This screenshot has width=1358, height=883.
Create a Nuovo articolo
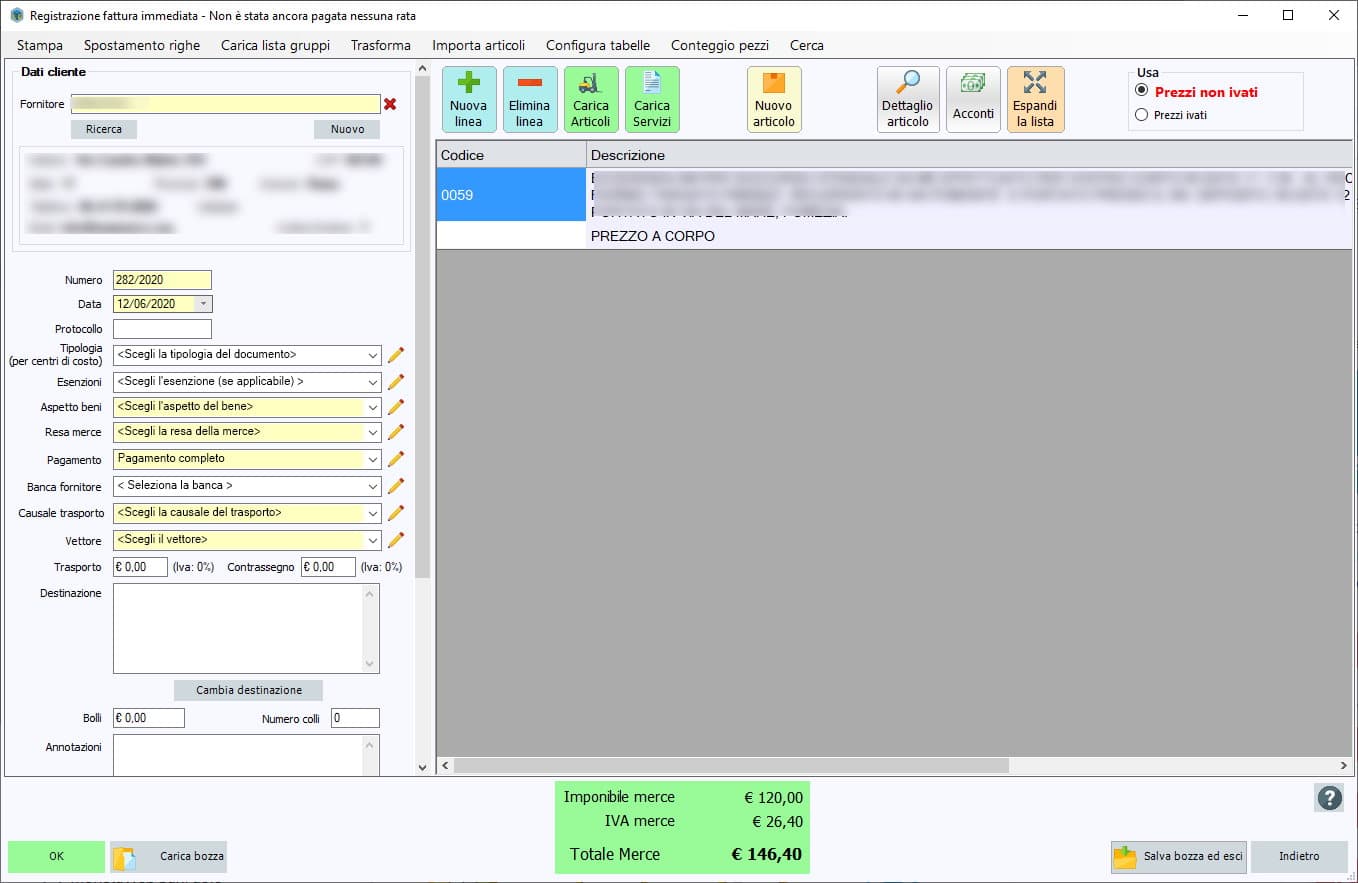click(x=774, y=100)
